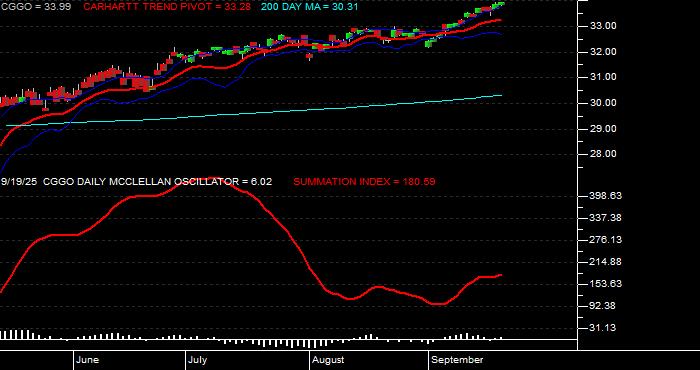Select the 9/19/25 date label

coord(19,182)
